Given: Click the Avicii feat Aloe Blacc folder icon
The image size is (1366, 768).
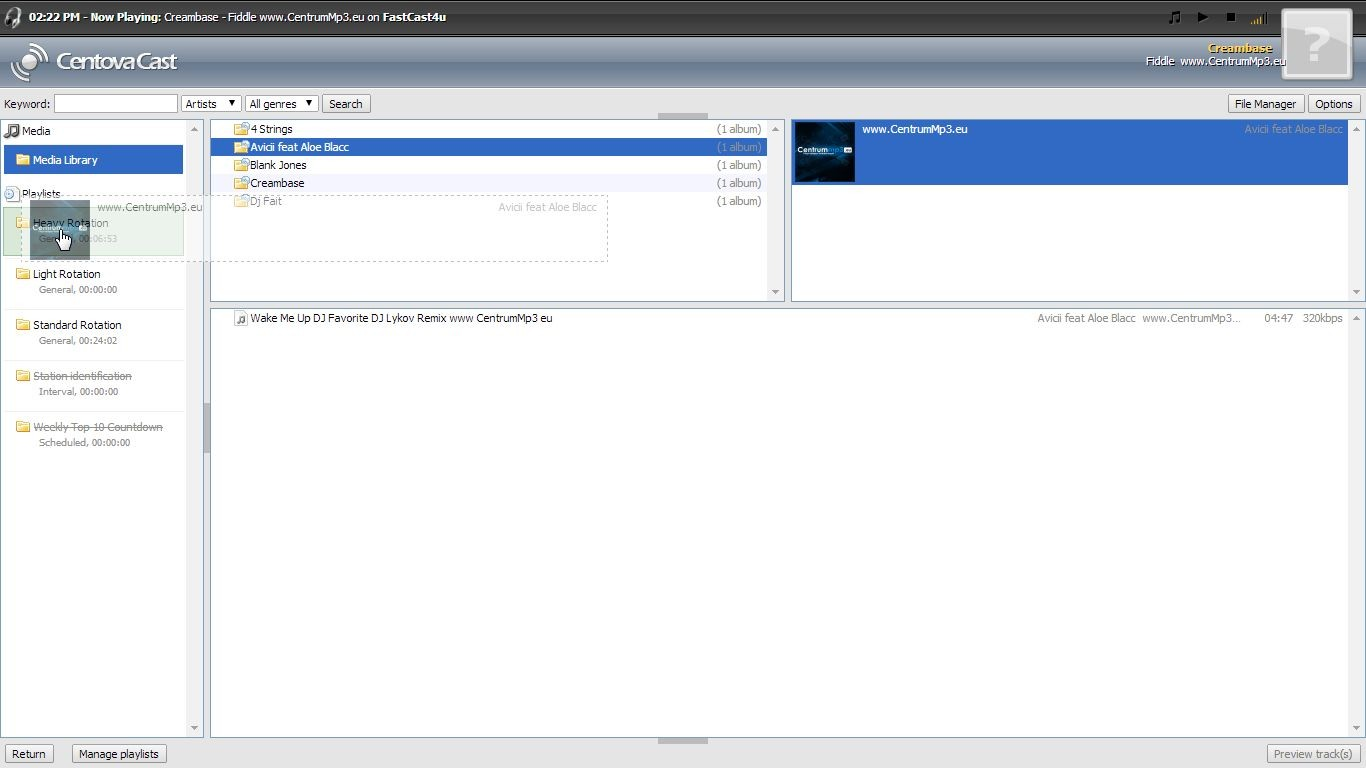Looking at the screenshot, I should [x=241, y=147].
